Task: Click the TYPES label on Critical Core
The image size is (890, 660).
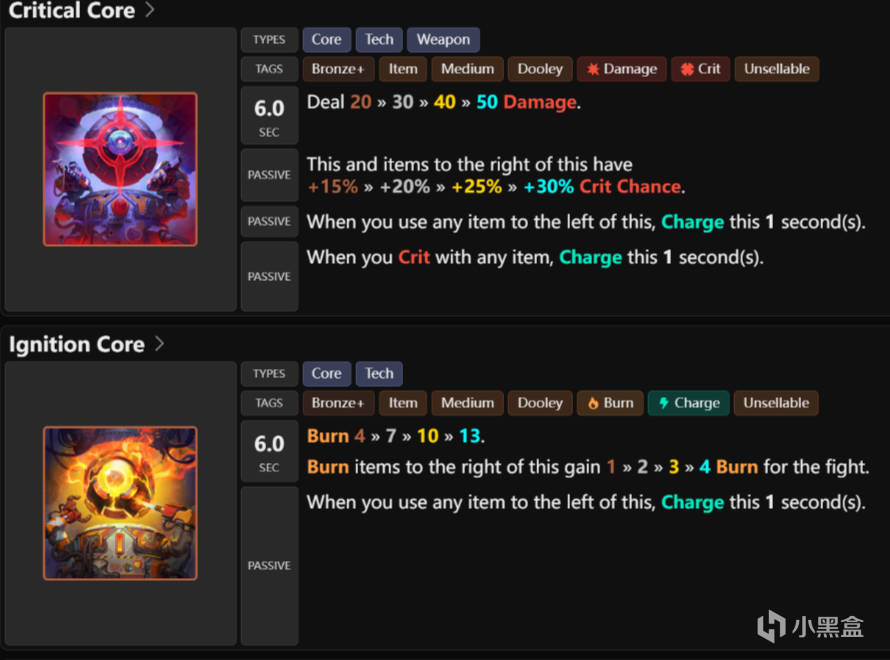Action: 270,40
